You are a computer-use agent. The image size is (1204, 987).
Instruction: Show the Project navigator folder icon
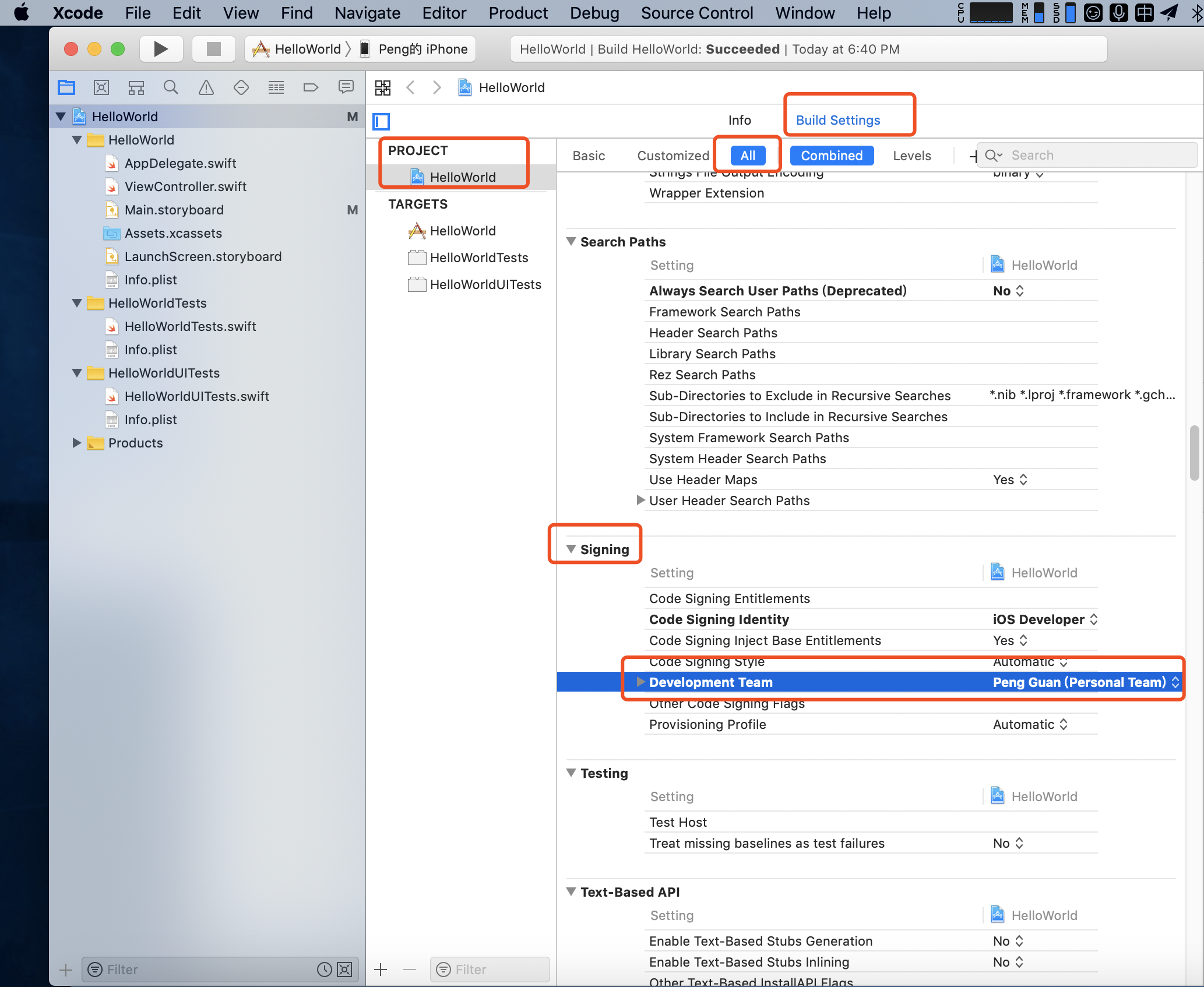[66, 87]
